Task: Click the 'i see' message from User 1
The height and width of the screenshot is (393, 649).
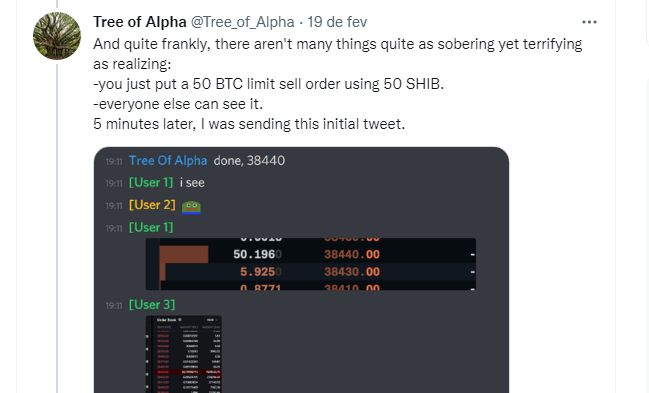Action: 192,183
